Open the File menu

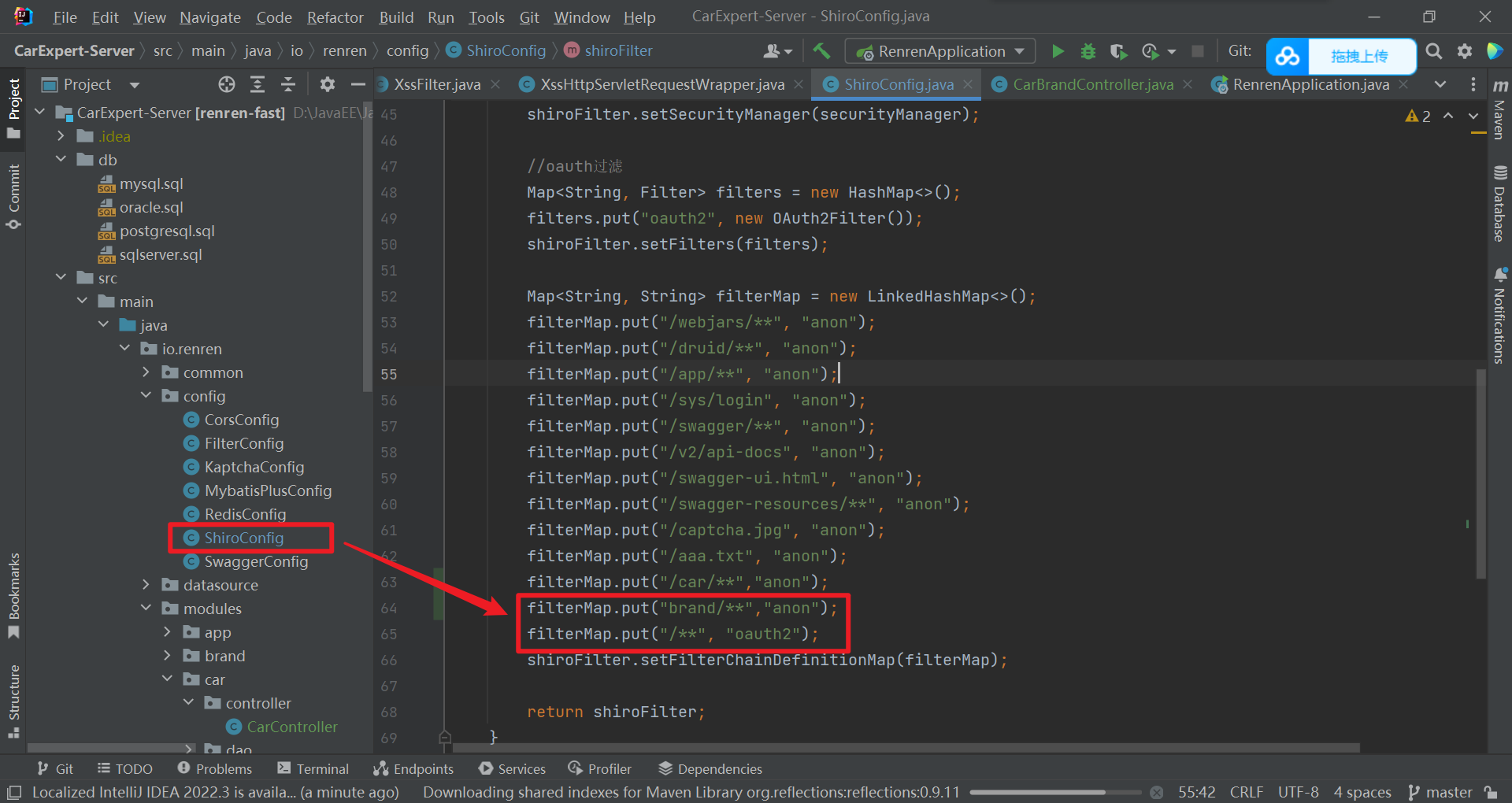[65, 17]
